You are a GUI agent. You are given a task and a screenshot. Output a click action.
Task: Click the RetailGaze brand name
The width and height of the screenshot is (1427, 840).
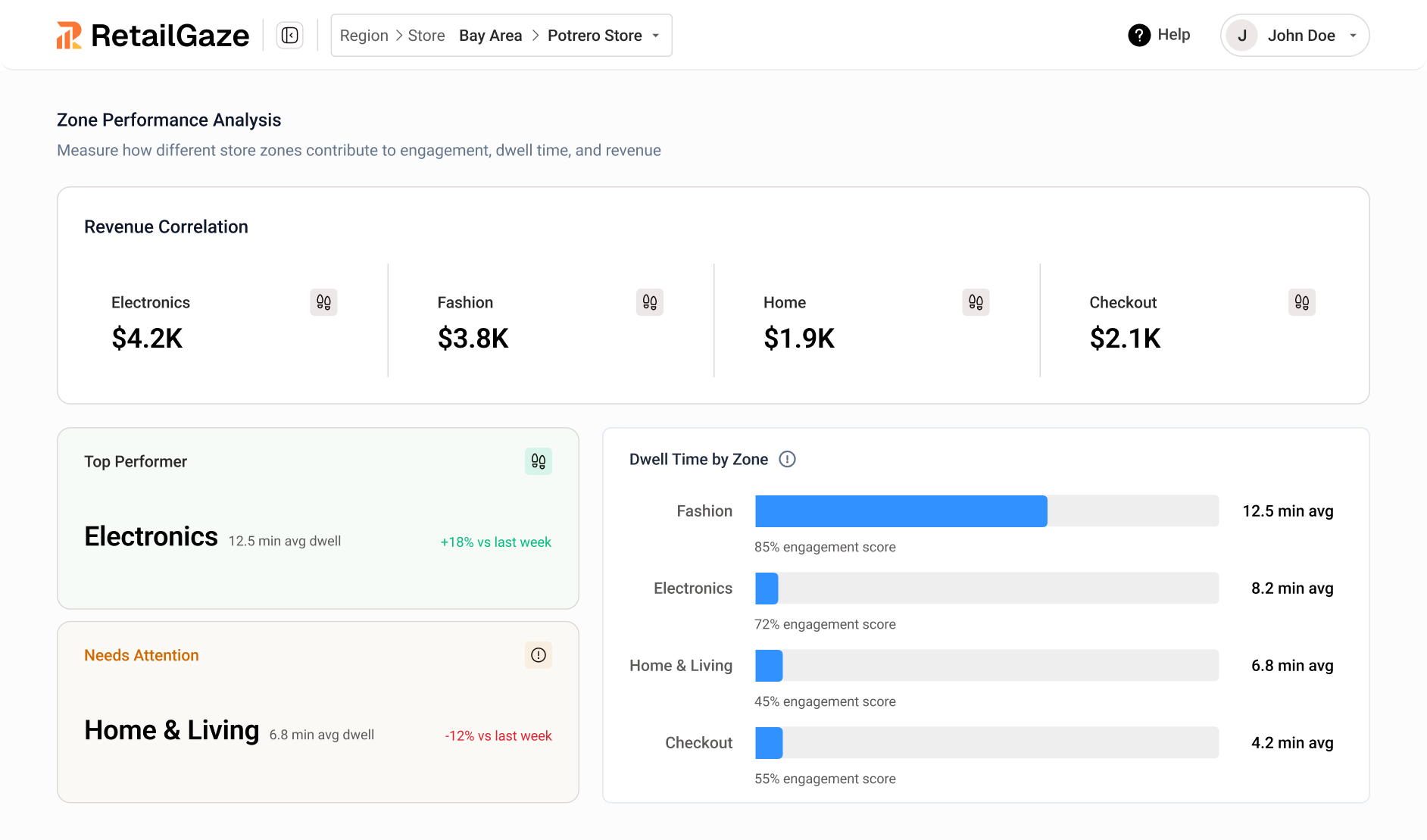(170, 36)
